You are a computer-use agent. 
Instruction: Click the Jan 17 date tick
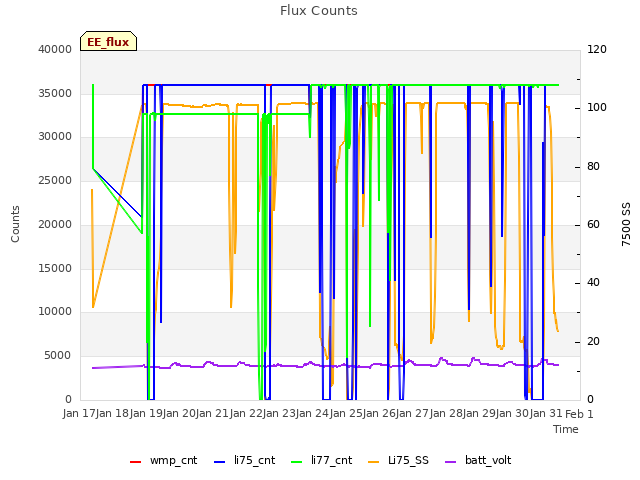click(79, 413)
